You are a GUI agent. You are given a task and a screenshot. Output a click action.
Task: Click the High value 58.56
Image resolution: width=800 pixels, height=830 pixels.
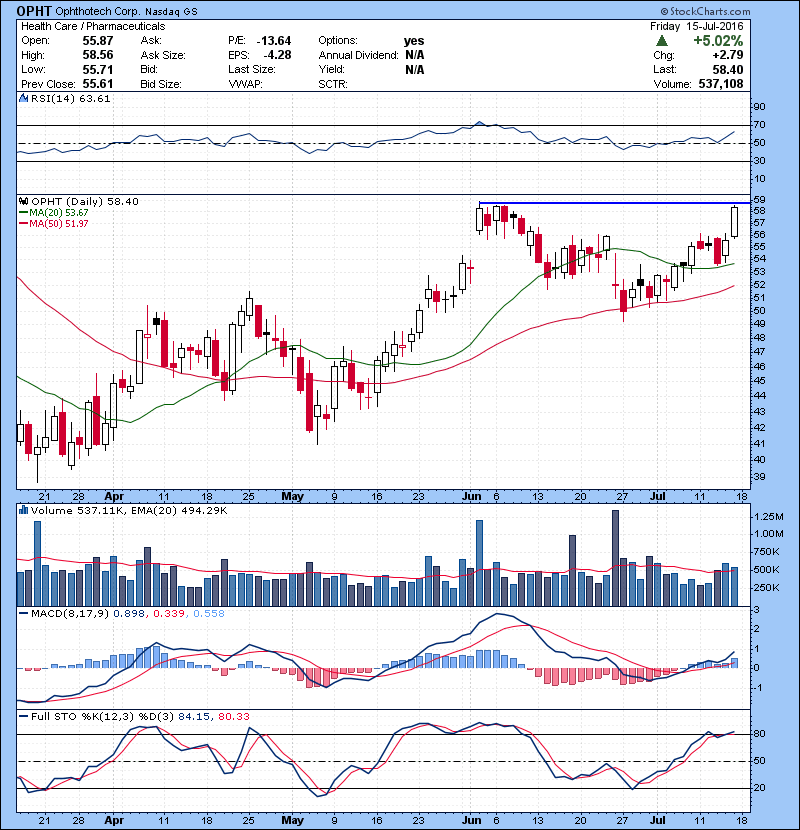(x=98, y=55)
